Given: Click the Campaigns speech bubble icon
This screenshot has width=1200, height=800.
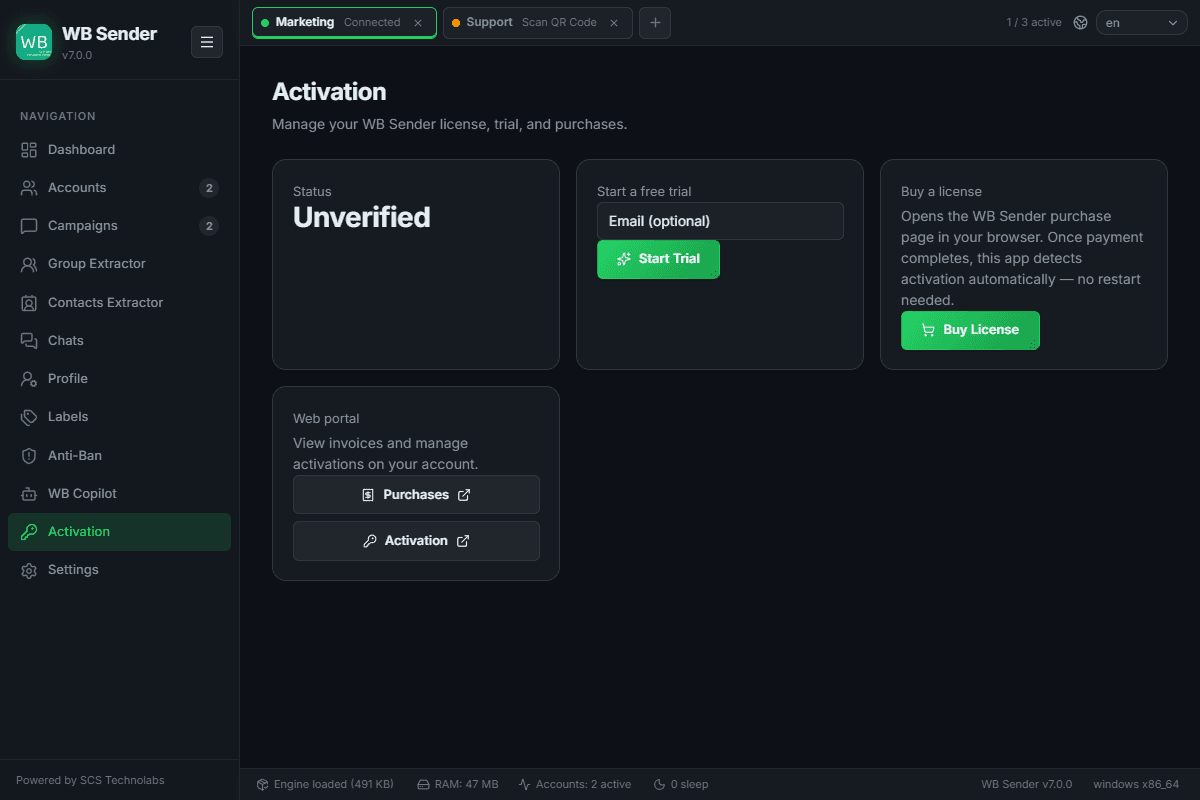Looking at the screenshot, I should pos(29,226).
